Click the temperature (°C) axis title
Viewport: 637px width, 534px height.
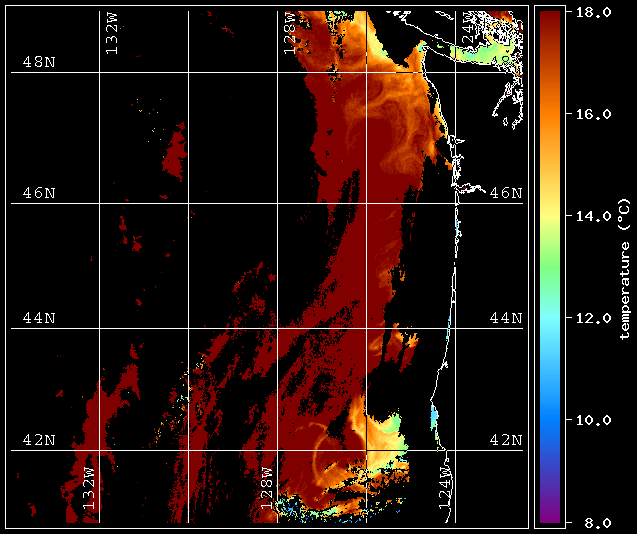[623, 268]
